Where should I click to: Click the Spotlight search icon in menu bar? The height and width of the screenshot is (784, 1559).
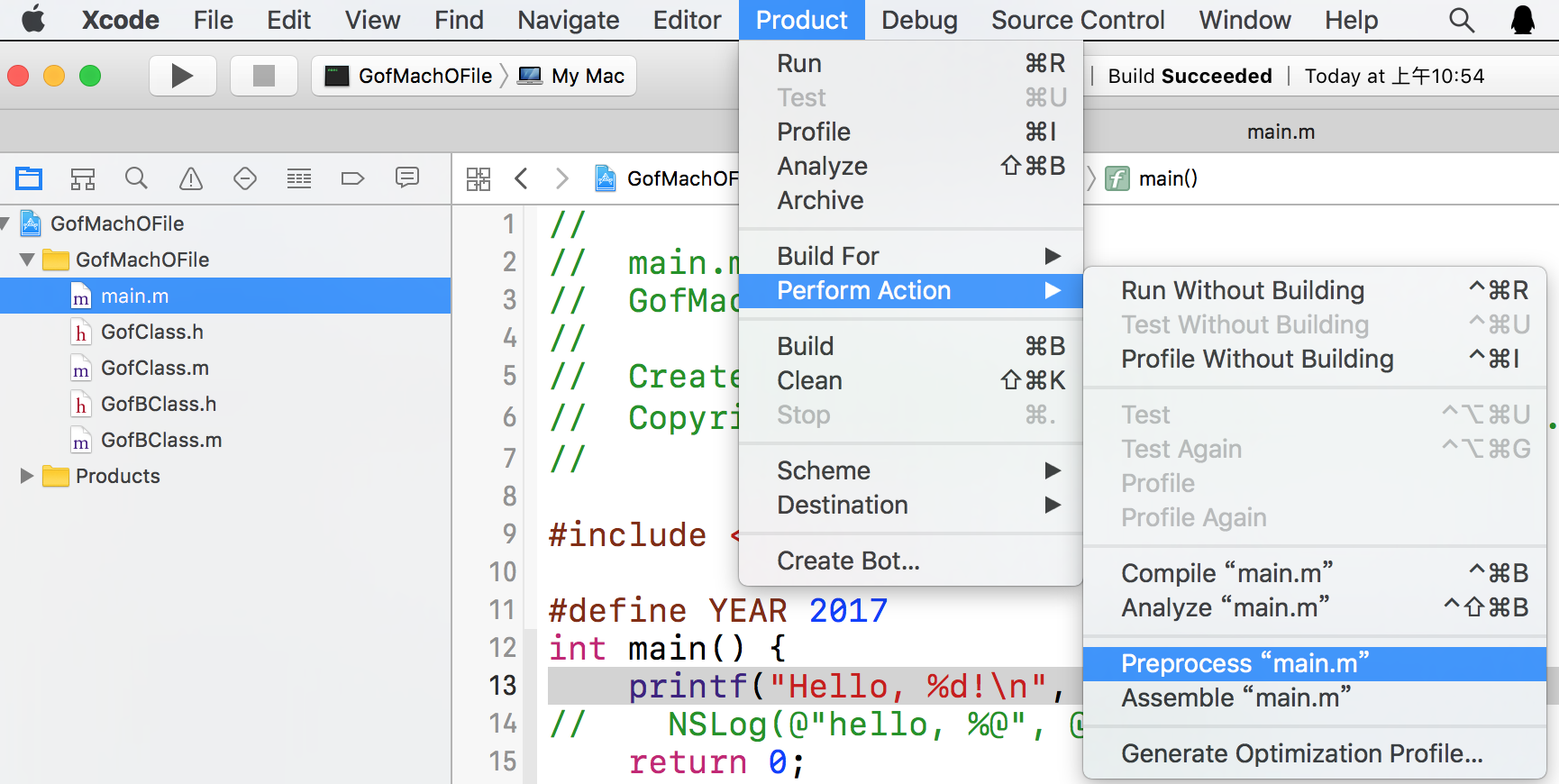tap(1462, 20)
